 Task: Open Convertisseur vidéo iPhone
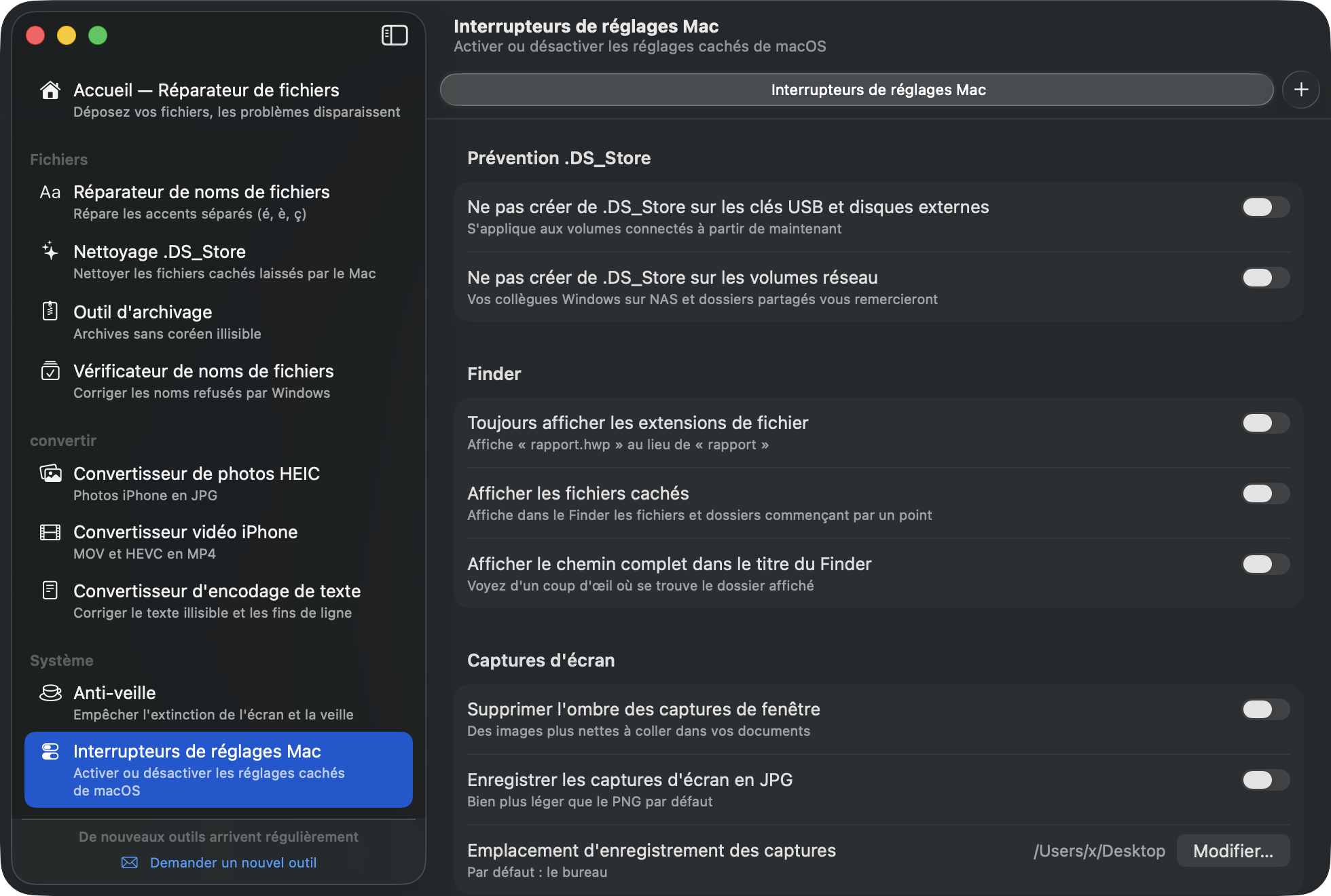click(x=219, y=542)
